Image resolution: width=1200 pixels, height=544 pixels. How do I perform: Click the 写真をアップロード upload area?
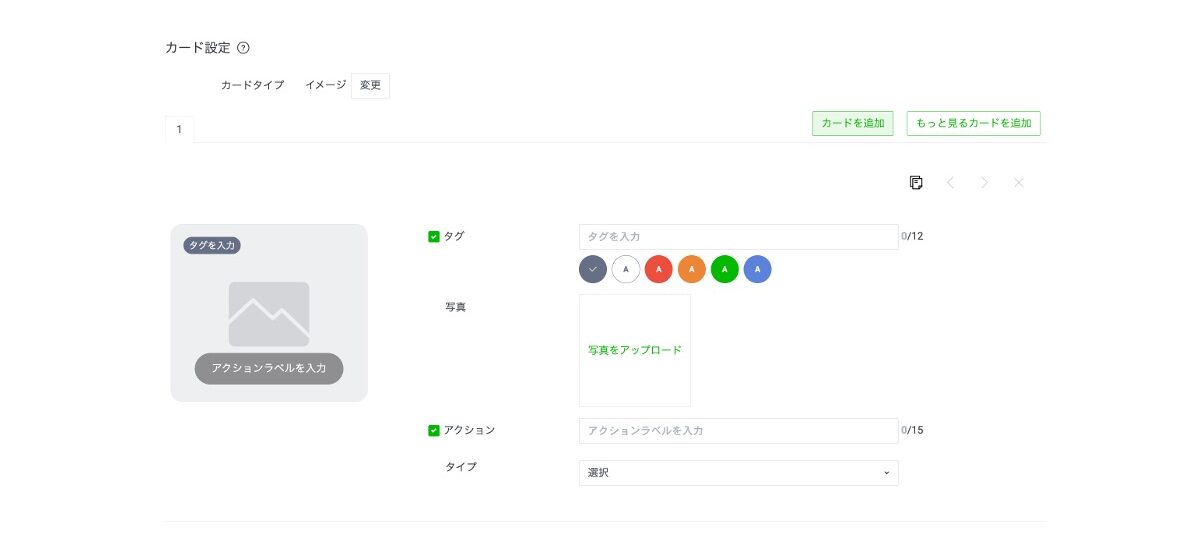634,350
